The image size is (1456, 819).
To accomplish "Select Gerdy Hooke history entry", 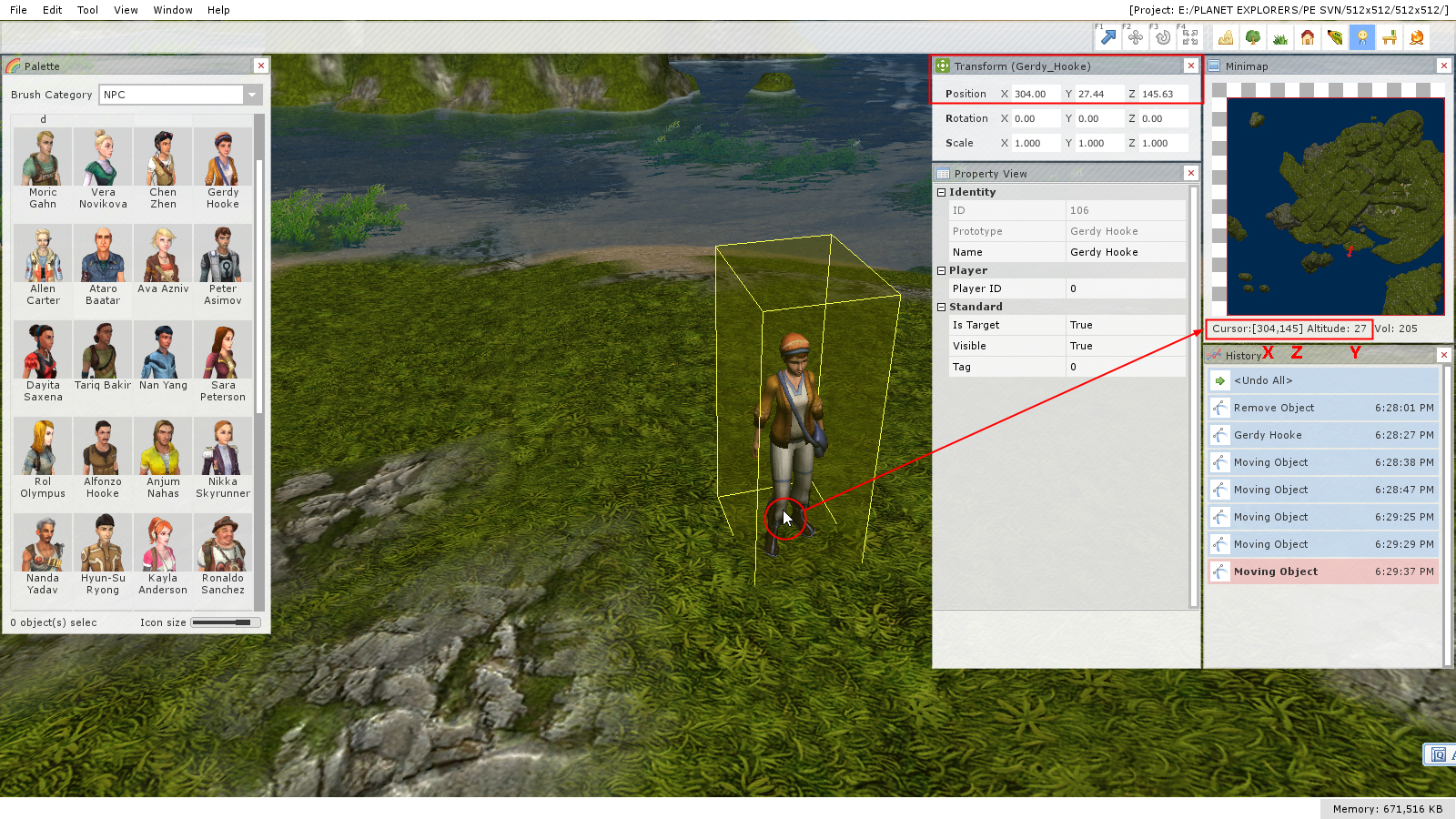I will click(1324, 435).
